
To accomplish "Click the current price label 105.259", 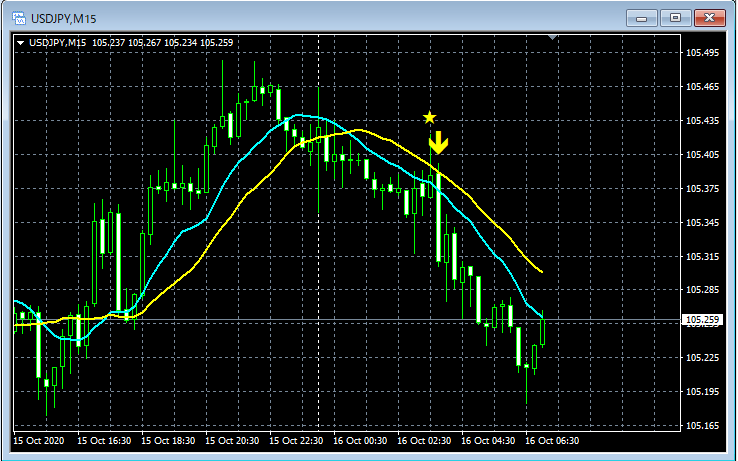I will pos(702,320).
